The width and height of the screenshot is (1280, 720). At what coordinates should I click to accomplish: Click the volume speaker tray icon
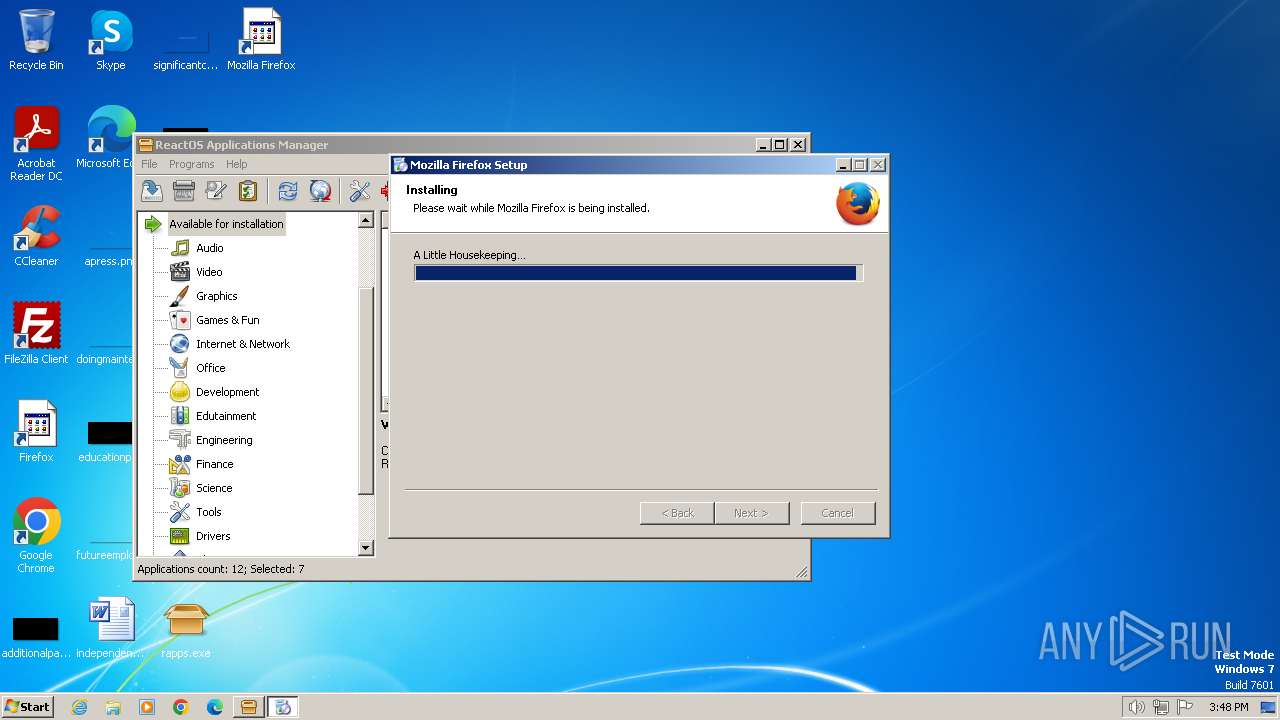click(1136, 707)
